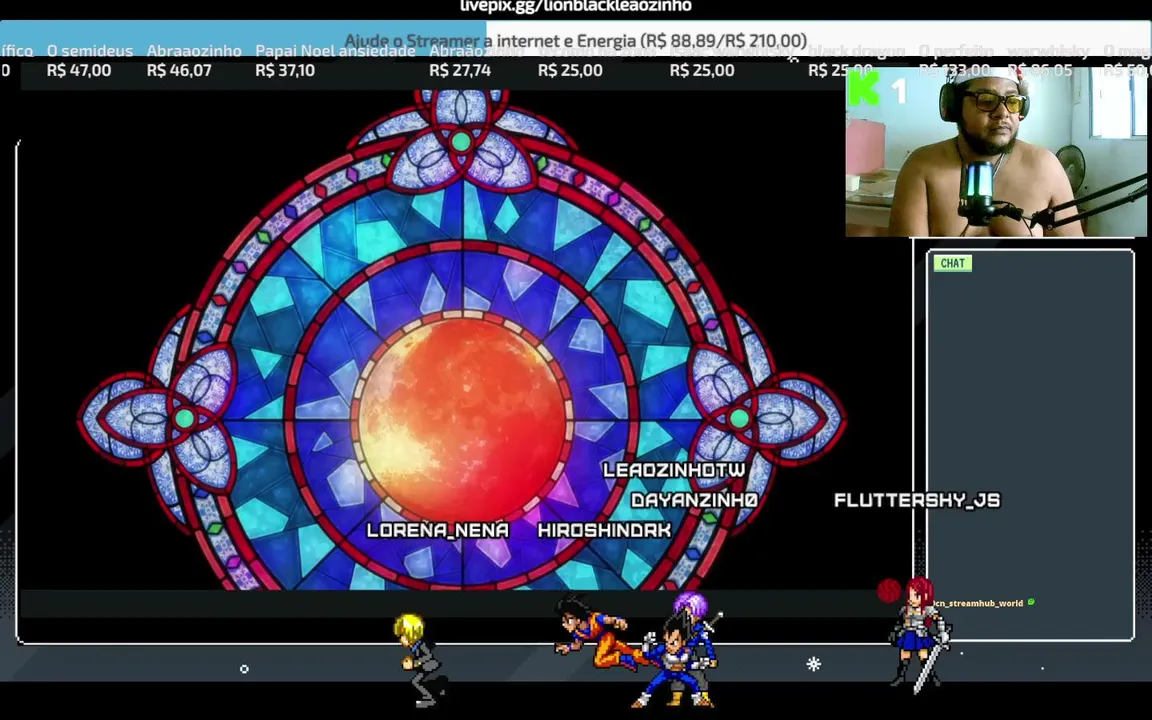The width and height of the screenshot is (1152, 720).
Task: Open the CHAT panel label
Action: pos(952,263)
